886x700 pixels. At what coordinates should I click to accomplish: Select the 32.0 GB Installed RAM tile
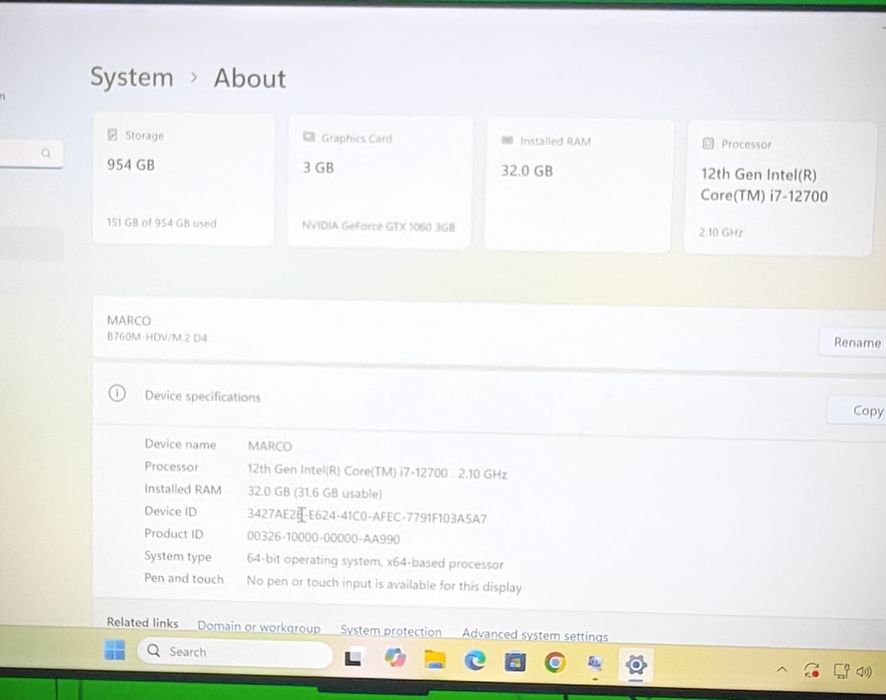[x=579, y=185]
